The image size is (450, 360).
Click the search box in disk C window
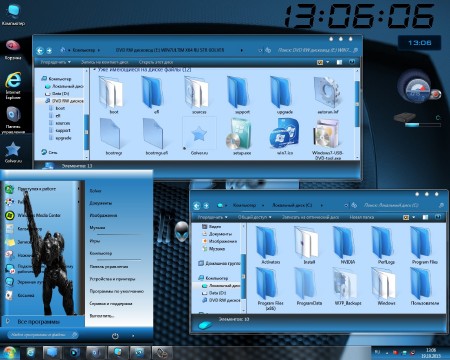(403, 205)
